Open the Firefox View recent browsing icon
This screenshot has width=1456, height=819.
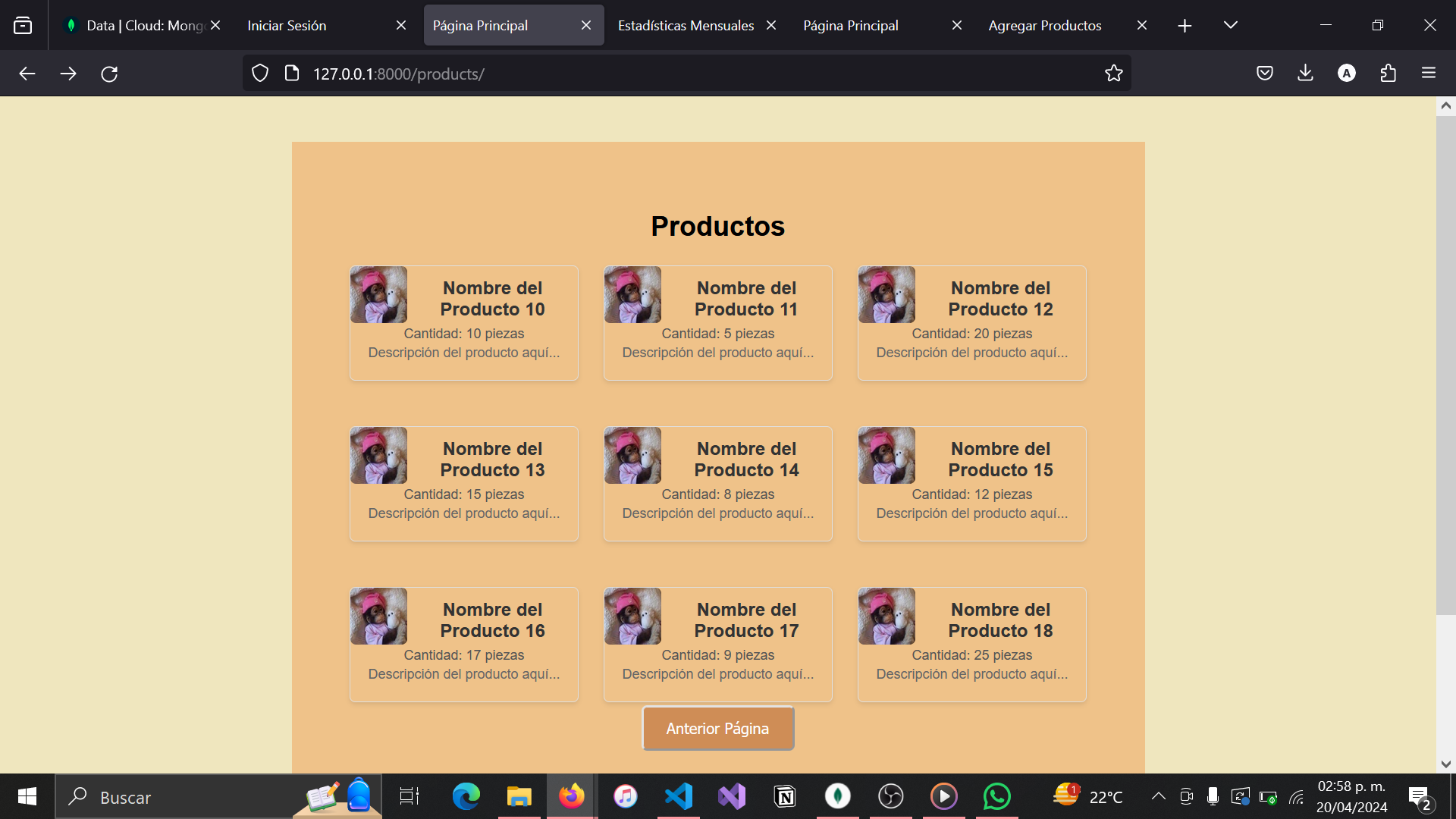click(23, 25)
